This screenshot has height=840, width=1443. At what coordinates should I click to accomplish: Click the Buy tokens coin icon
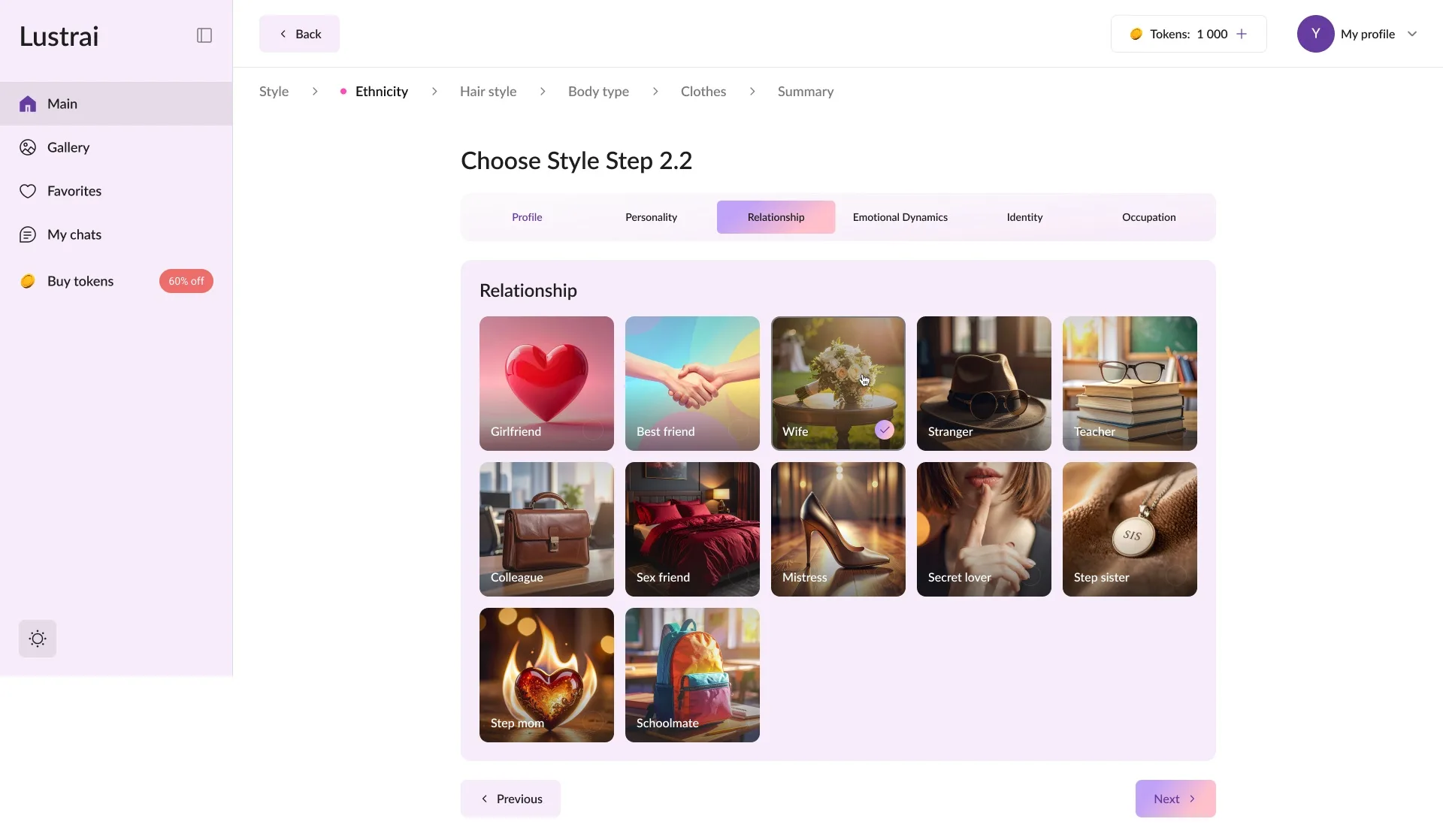pyautogui.click(x=28, y=281)
